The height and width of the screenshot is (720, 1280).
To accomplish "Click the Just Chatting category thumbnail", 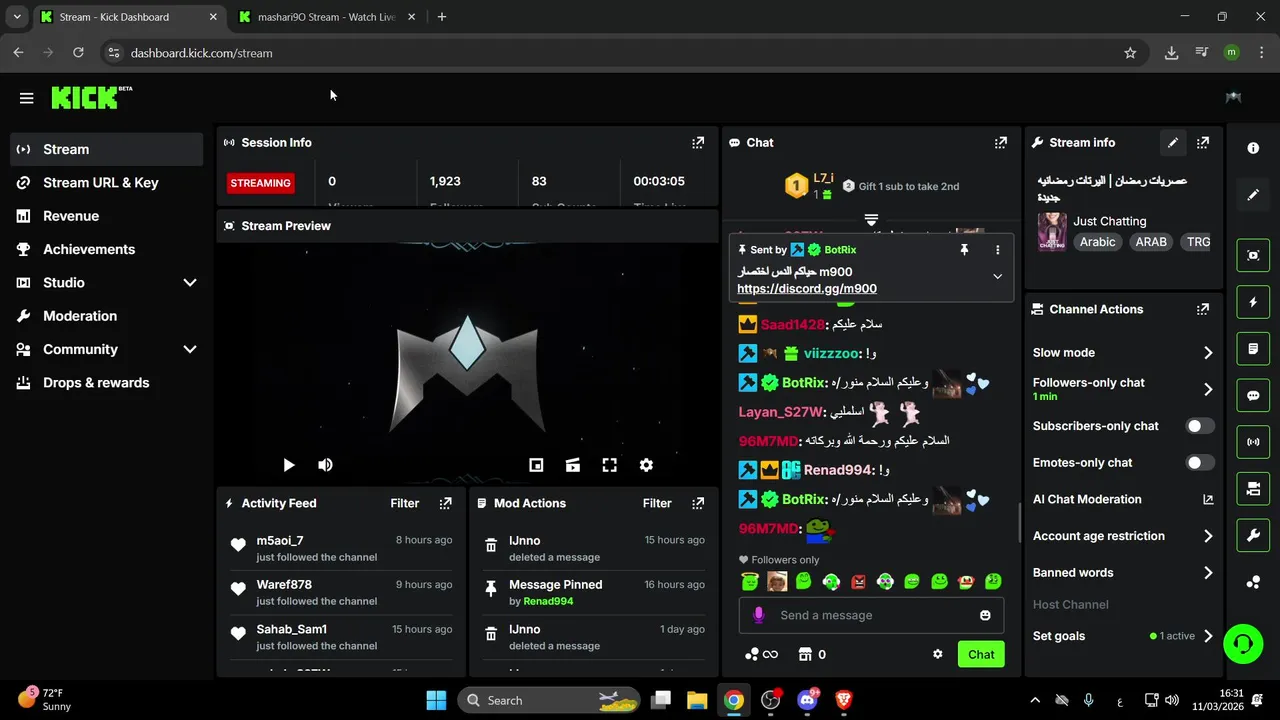I will coord(1051,231).
